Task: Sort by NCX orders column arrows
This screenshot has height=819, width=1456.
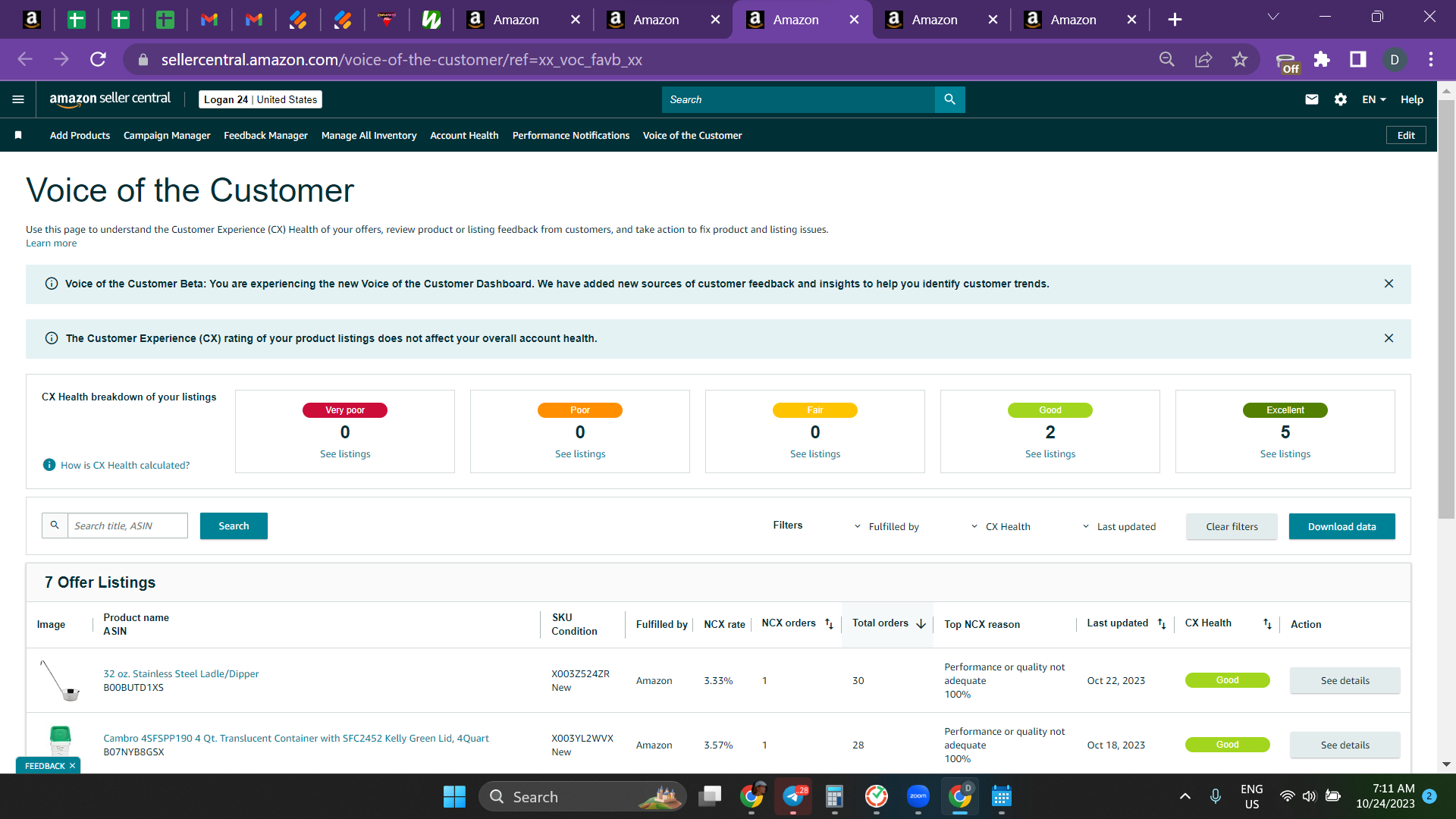Action: pyautogui.click(x=829, y=623)
